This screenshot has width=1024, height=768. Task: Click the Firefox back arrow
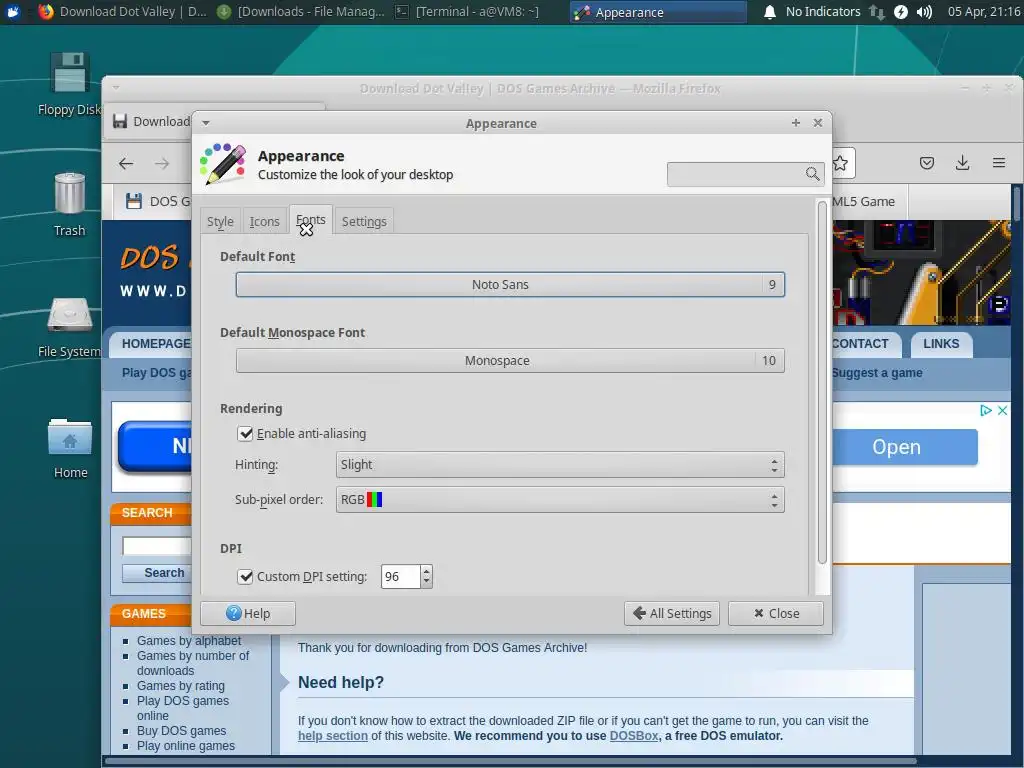126,163
